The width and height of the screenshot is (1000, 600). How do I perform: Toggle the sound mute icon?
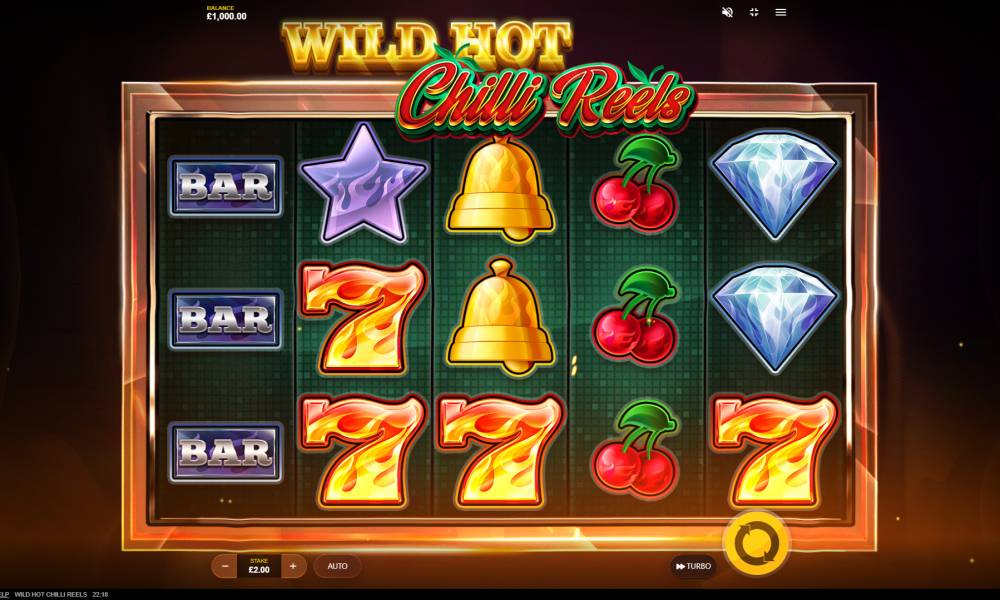tap(727, 12)
